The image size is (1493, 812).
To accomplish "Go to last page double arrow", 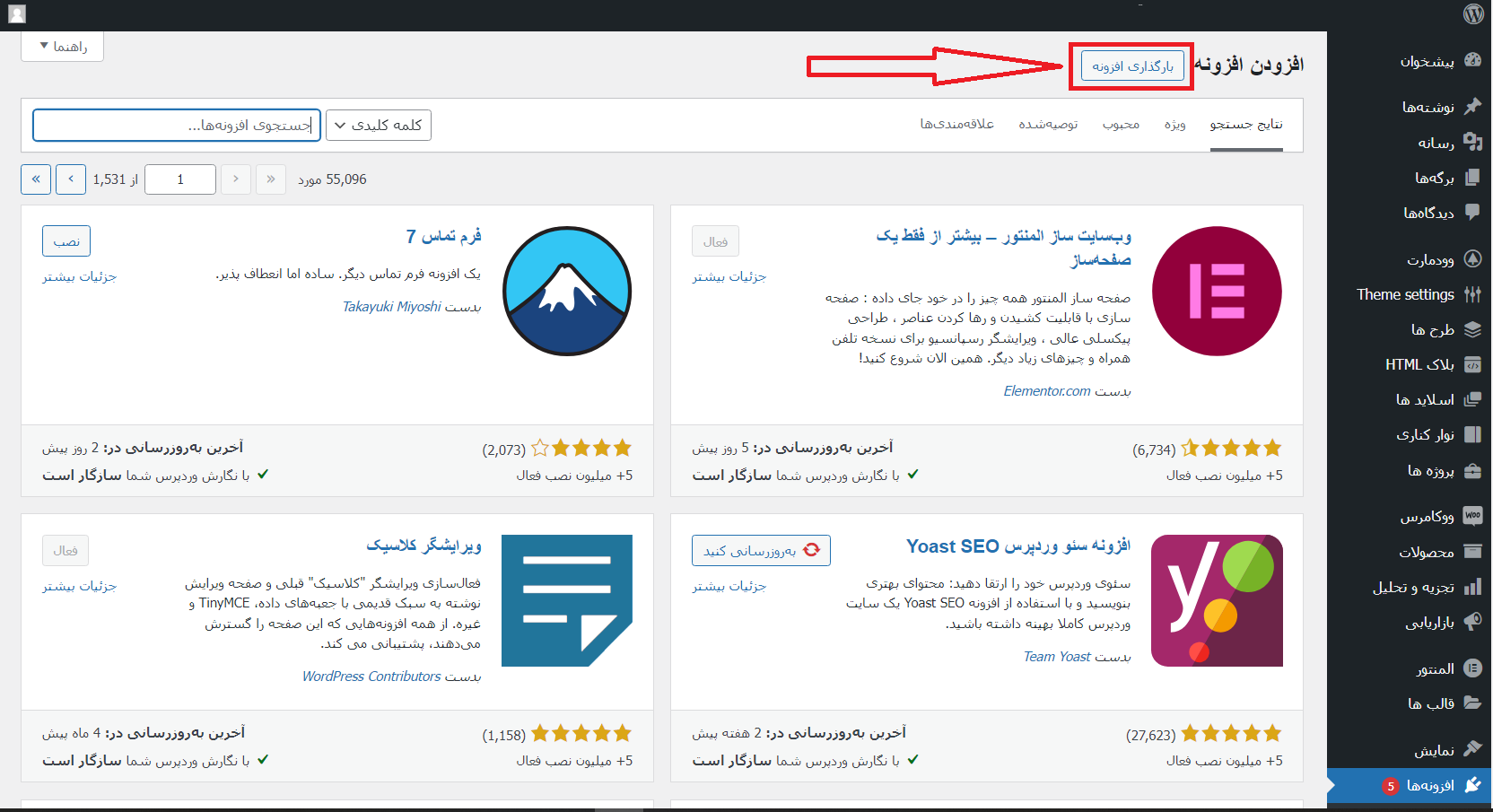I will pos(36,179).
